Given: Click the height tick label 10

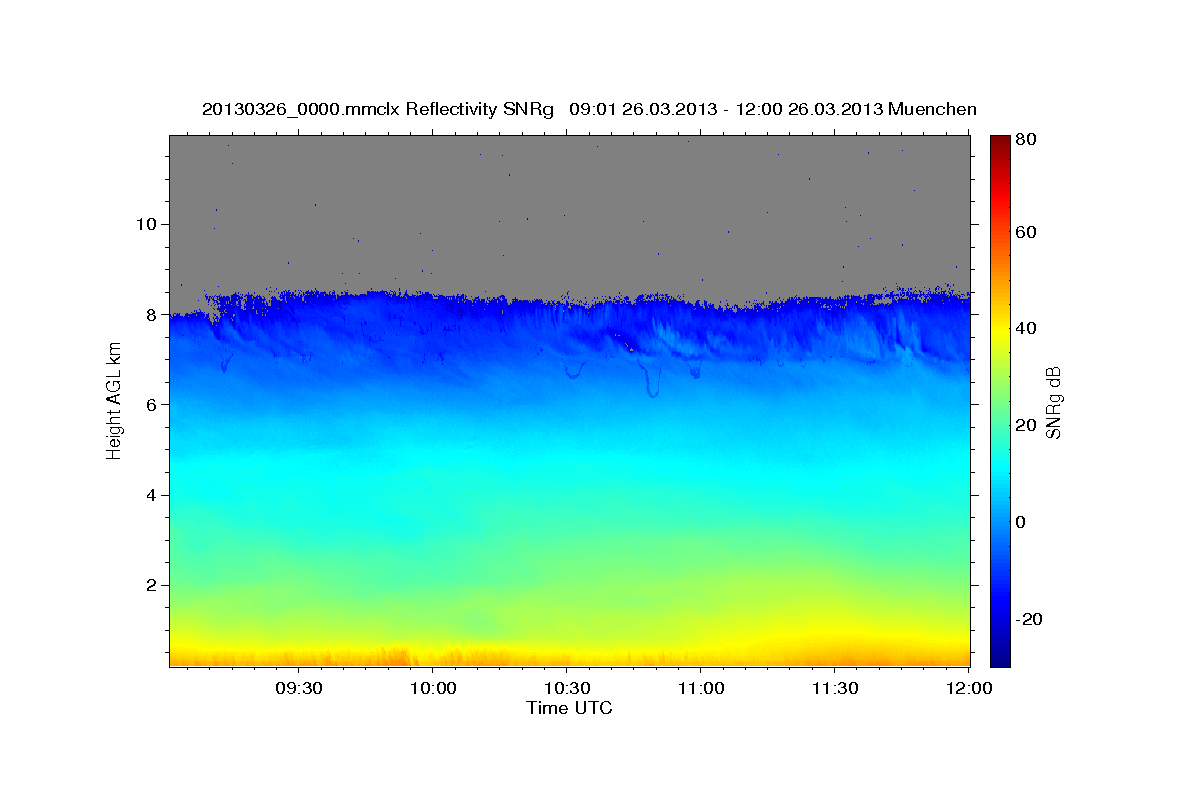Looking at the screenshot, I should tap(149, 223).
